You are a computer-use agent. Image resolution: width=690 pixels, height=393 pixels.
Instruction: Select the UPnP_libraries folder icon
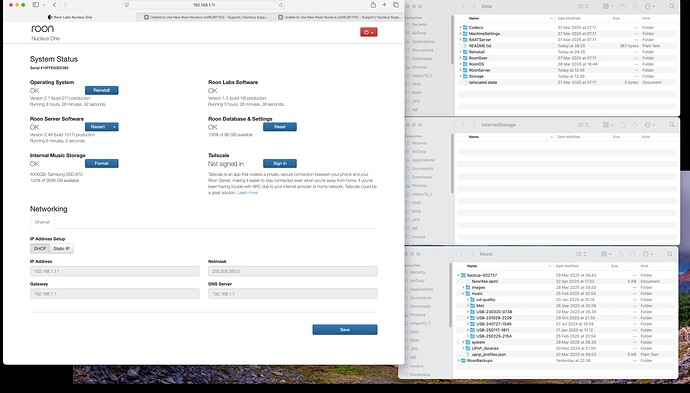[x=468, y=348]
